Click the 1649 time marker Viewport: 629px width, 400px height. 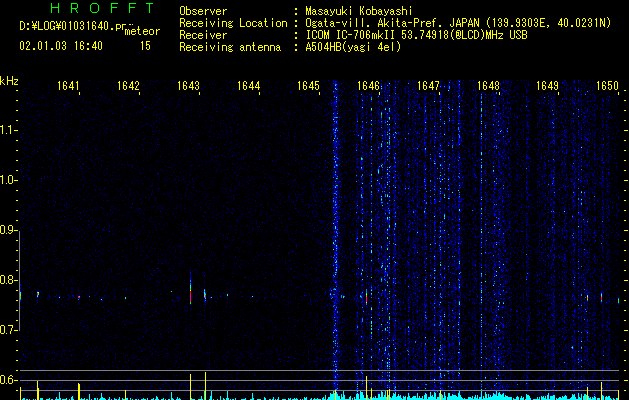[x=548, y=85]
